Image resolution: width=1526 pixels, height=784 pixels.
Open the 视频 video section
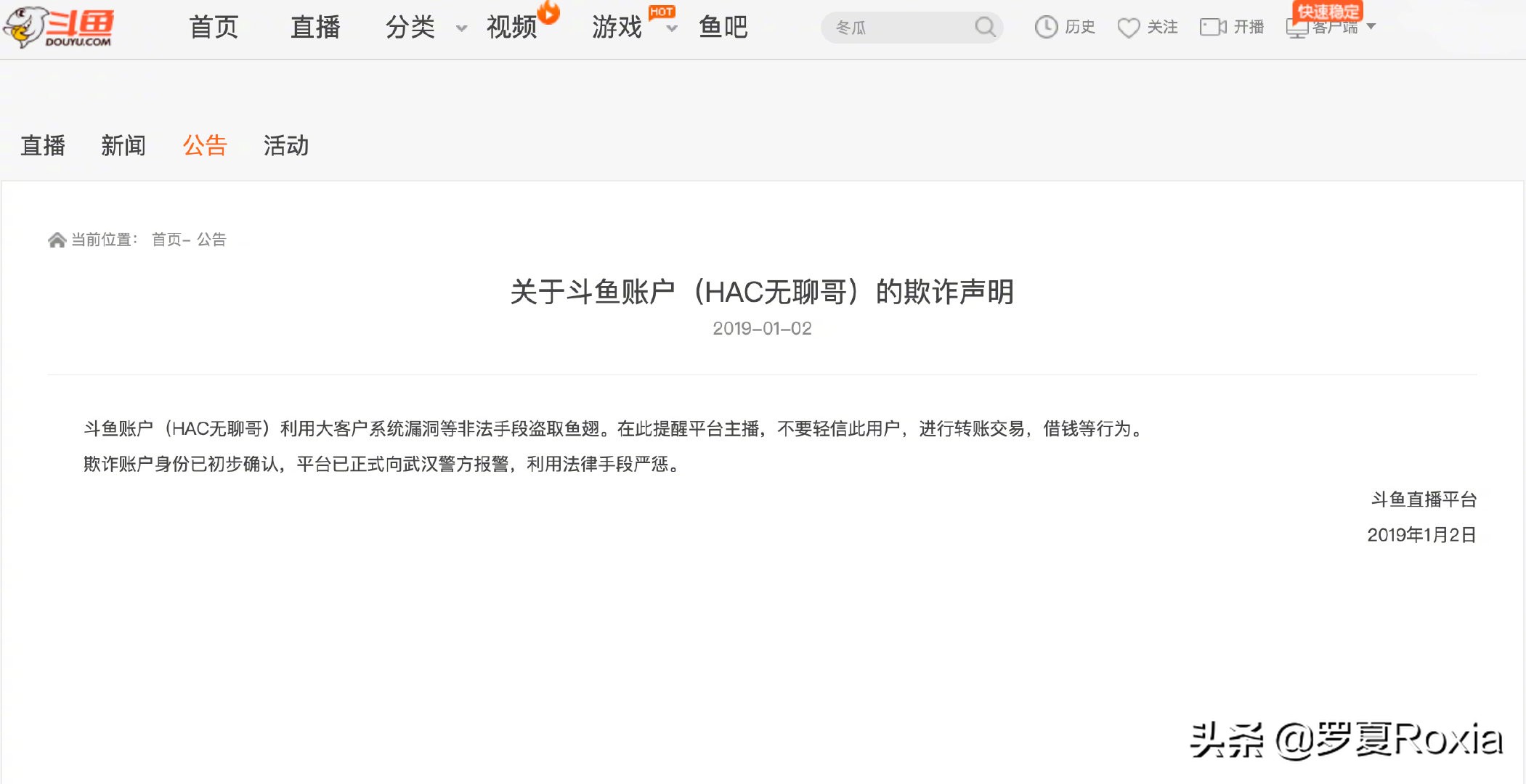pos(511,28)
